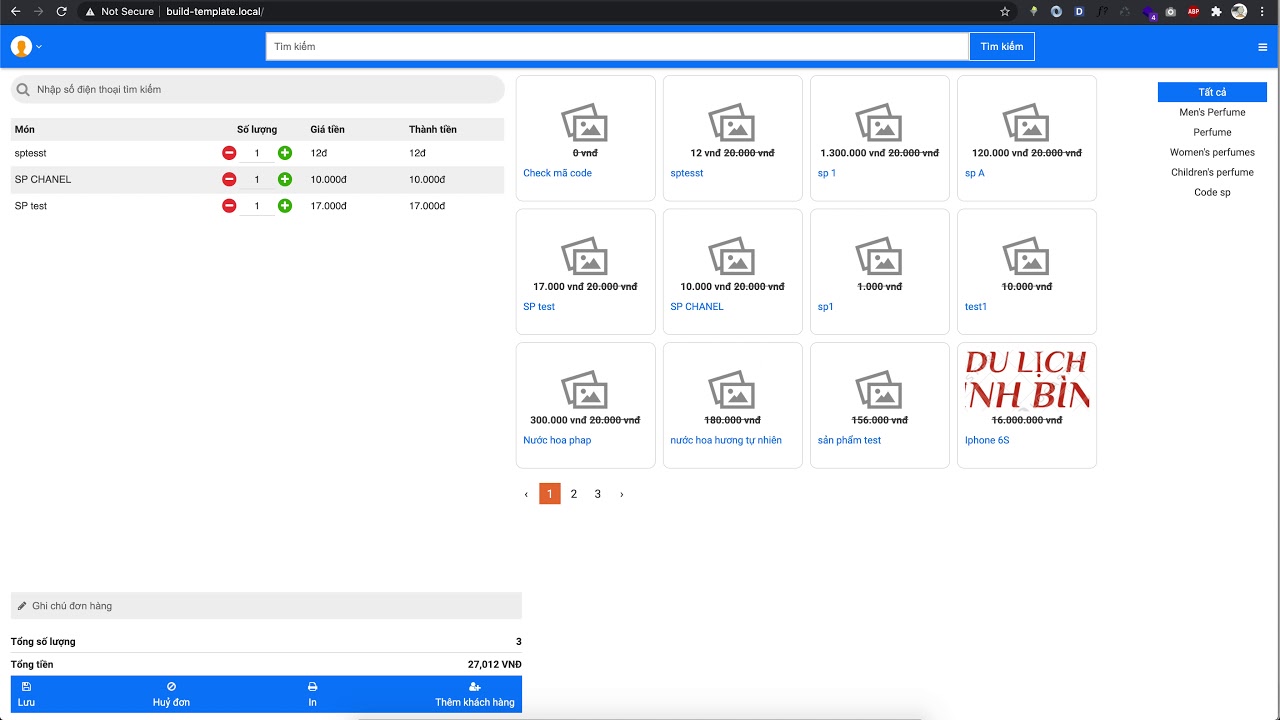Open the sptesst product link

pos(686,173)
